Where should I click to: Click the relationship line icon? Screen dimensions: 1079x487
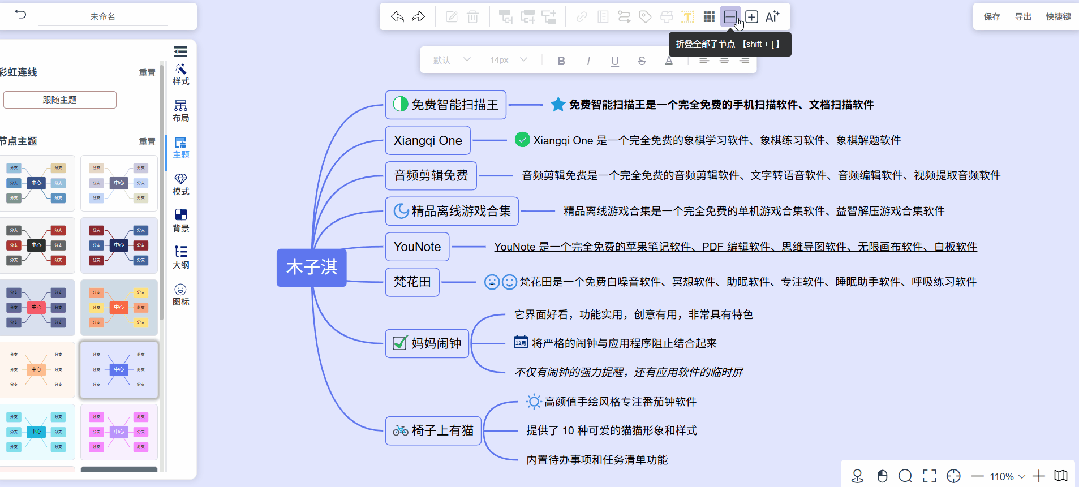coord(624,17)
